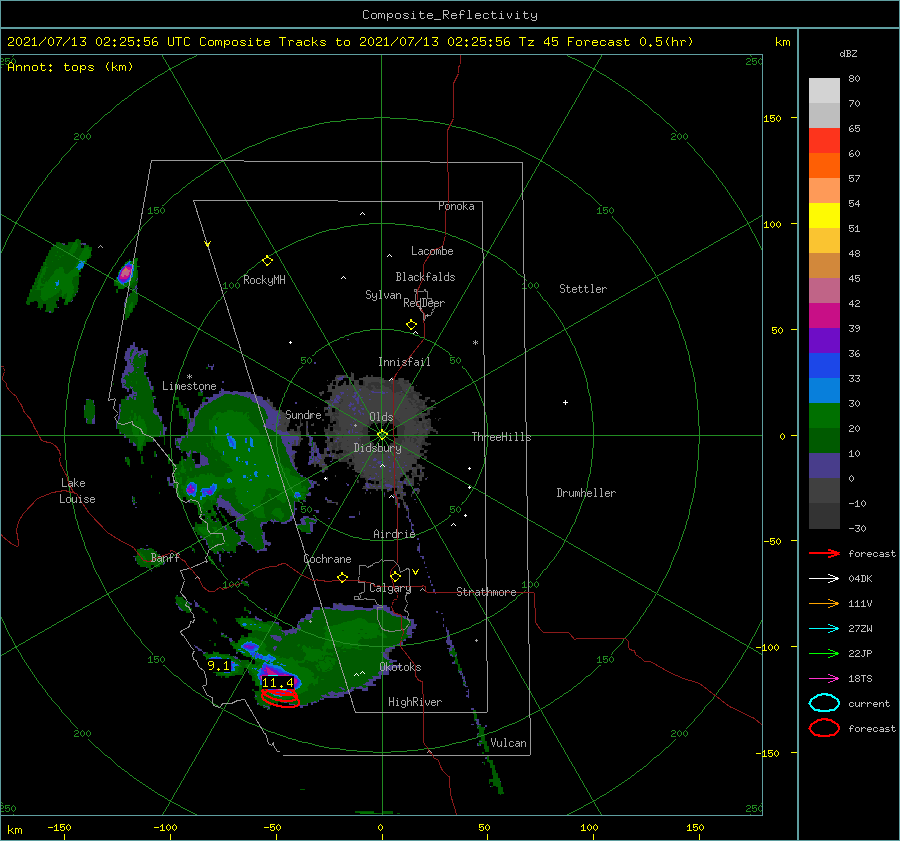Screen dimensions: 900x841
Task: Select the green 22JP track arrow
Action: coord(824,653)
